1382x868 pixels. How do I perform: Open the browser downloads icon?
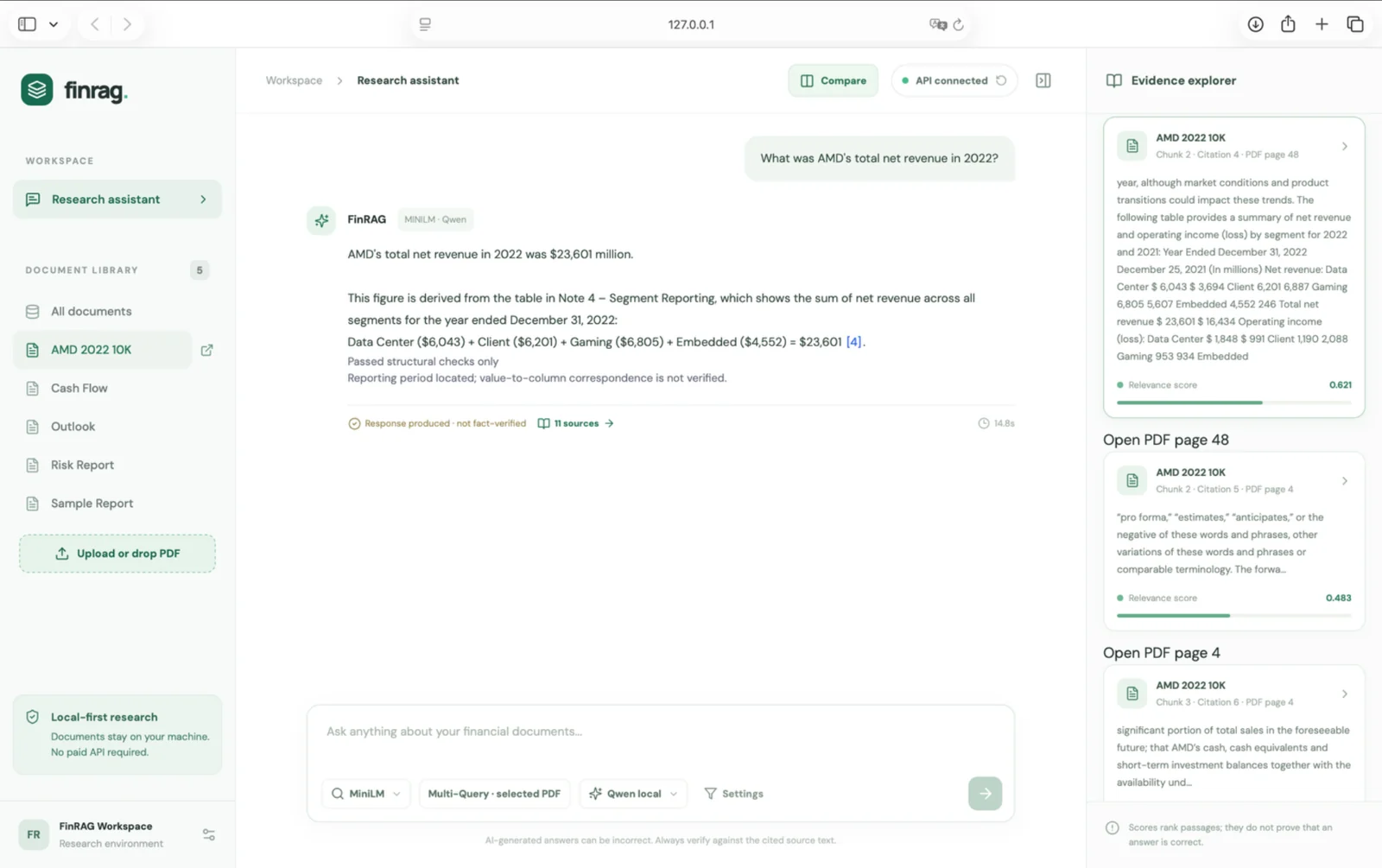(1255, 24)
